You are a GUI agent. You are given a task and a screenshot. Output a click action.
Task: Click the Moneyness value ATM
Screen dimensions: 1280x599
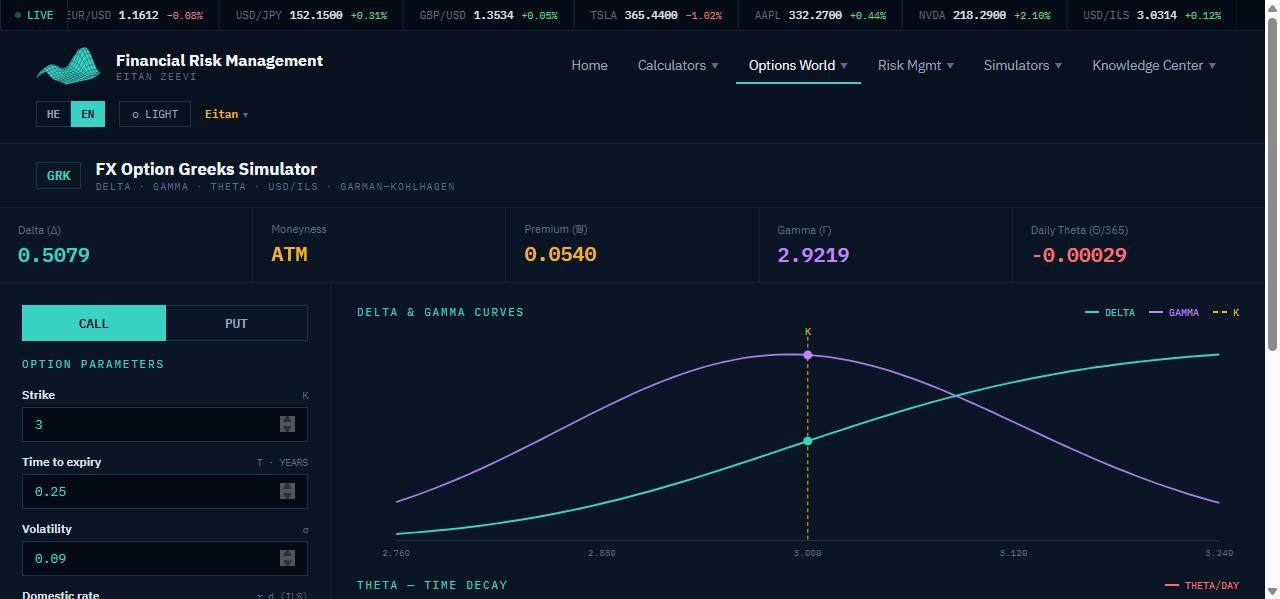coord(289,255)
